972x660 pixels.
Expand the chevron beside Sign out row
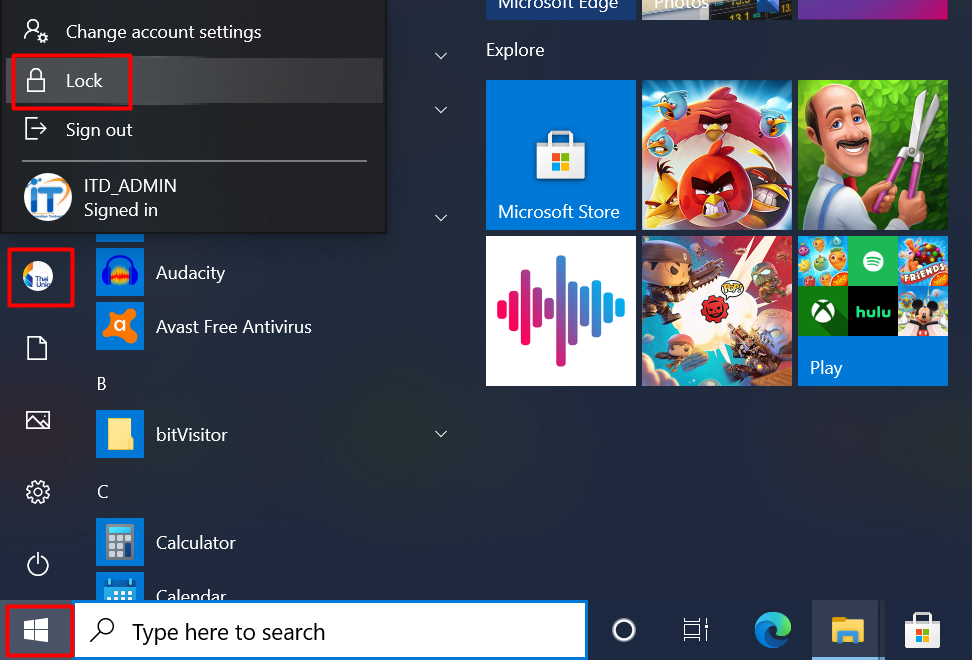click(x=441, y=110)
